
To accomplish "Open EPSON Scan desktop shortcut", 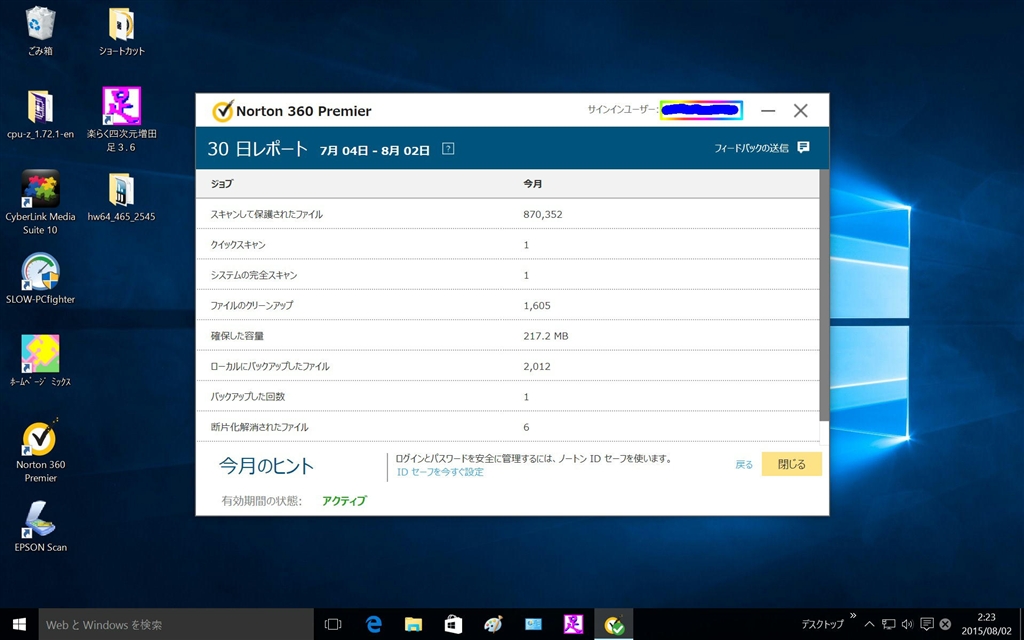I will 40,520.
